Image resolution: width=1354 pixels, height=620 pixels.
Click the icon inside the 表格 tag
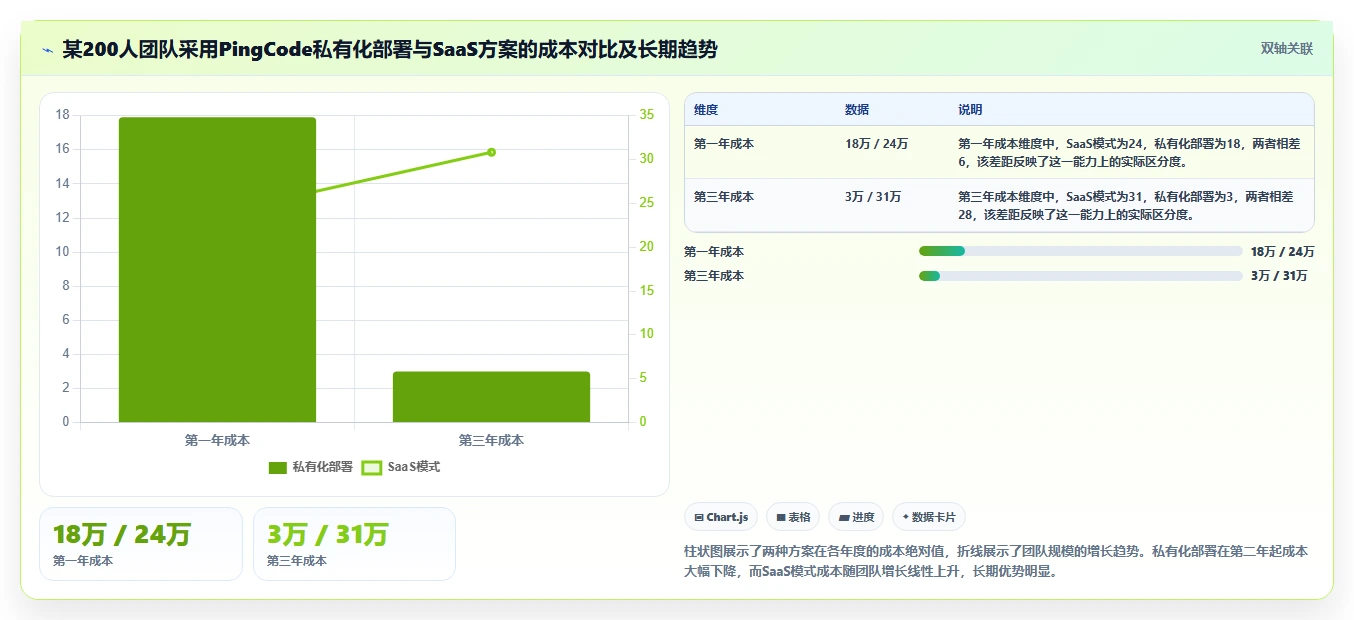pos(781,517)
